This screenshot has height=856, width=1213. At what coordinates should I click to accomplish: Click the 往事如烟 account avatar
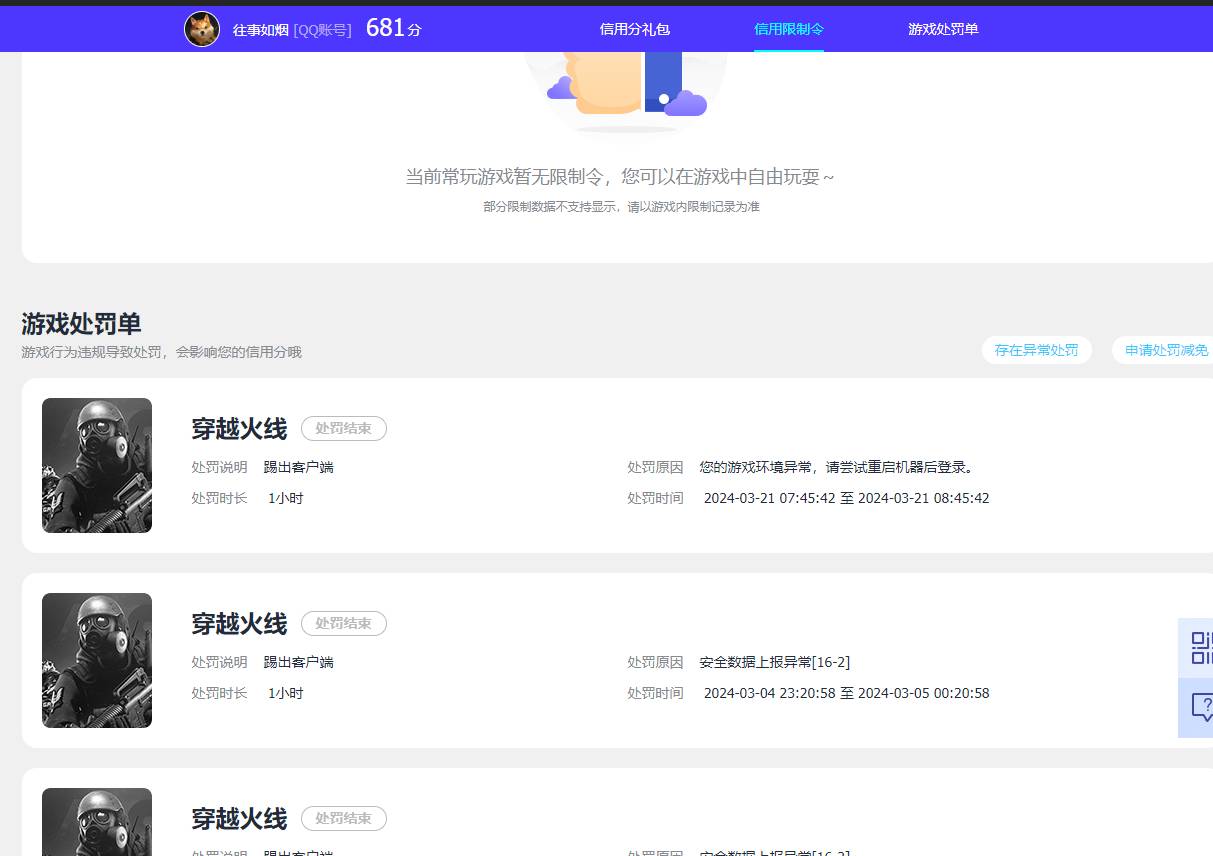click(x=202, y=28)
